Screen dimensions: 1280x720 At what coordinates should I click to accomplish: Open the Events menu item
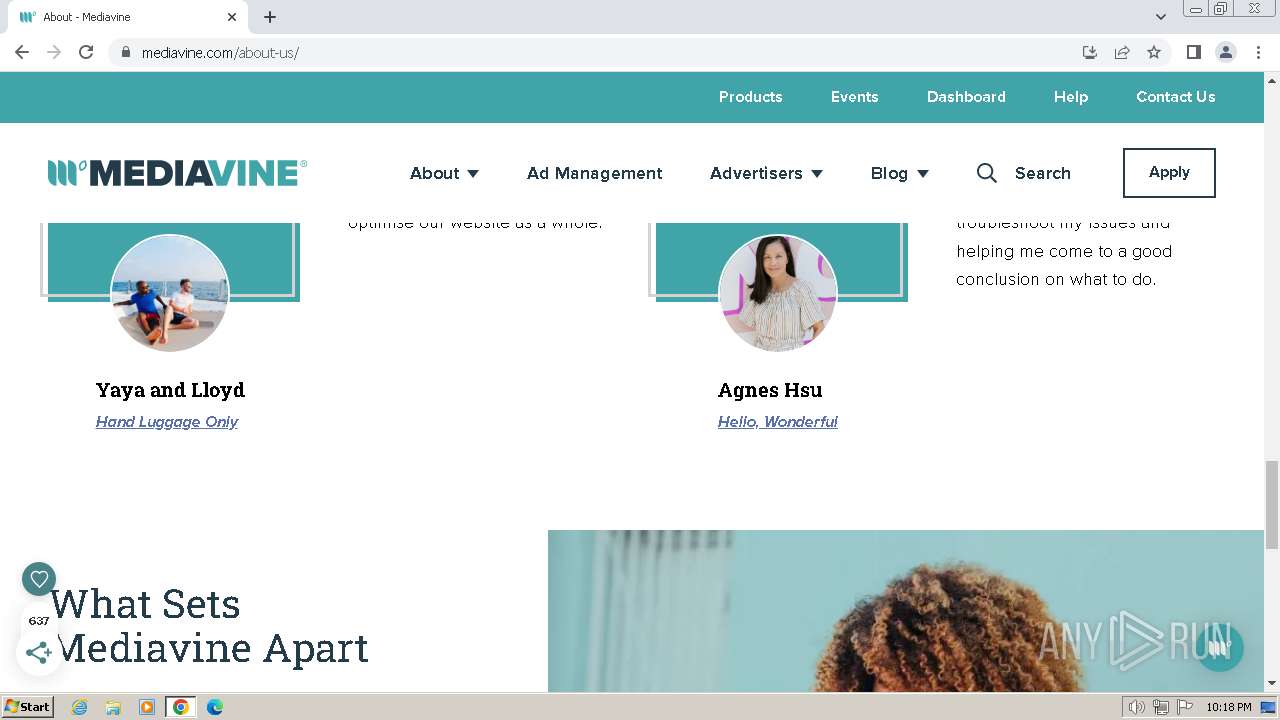click(x=855, y=97)
